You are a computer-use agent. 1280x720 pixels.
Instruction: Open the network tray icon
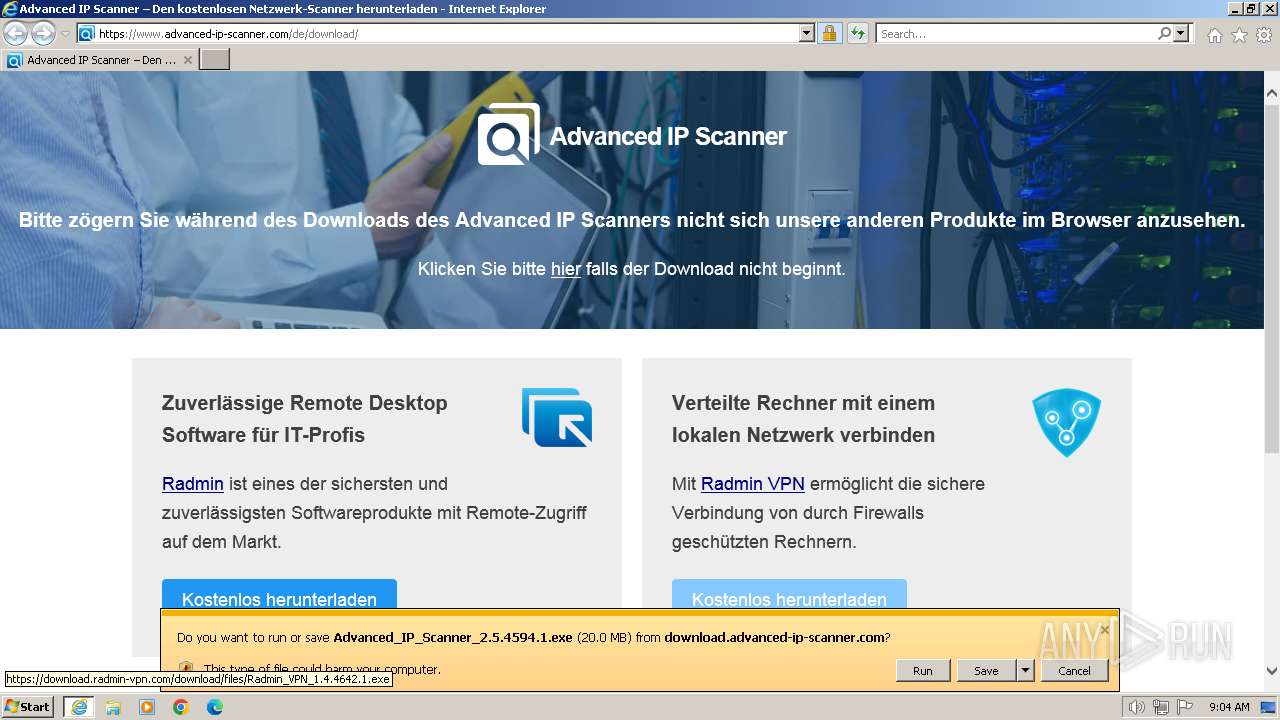pos(1162,707)
